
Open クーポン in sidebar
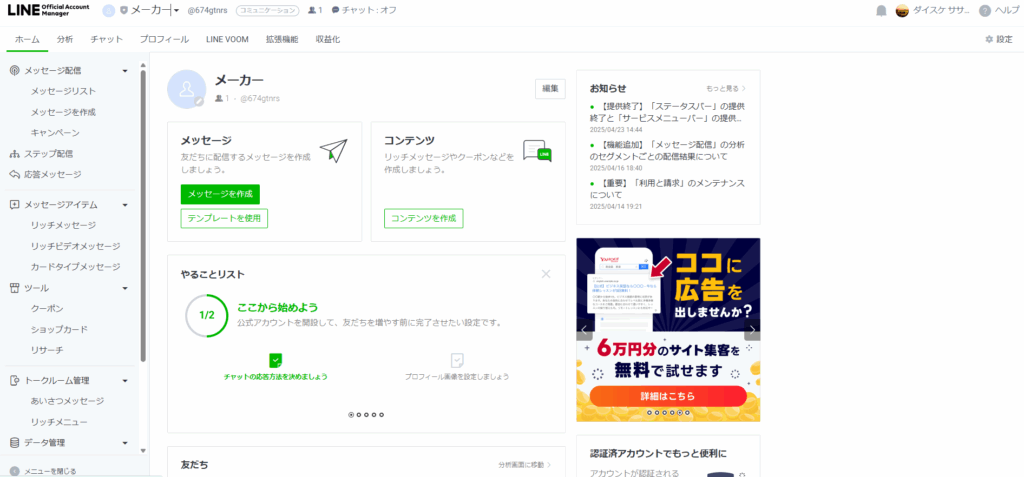tap(47, 308)
